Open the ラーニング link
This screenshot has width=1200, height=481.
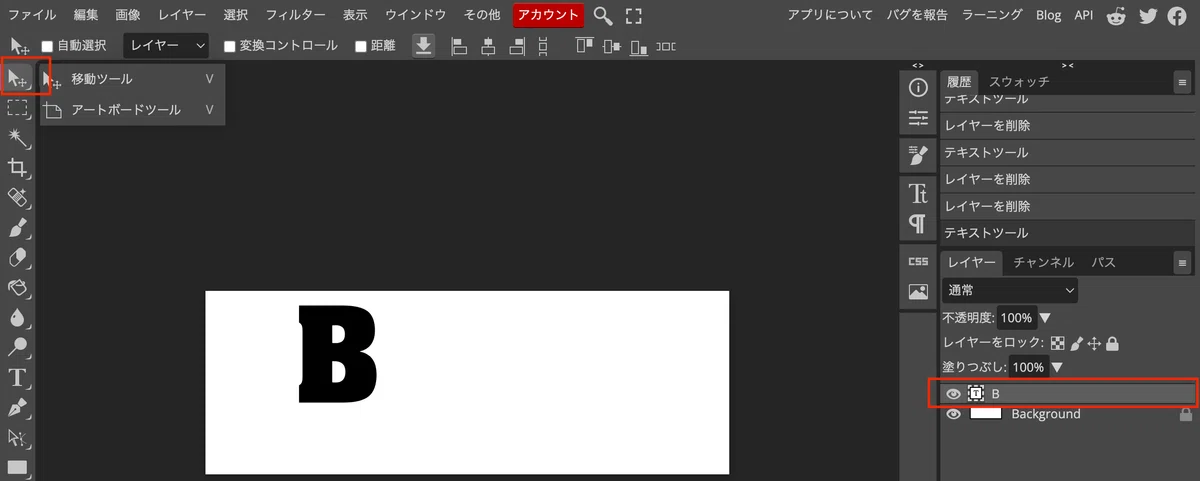point(992,15)
